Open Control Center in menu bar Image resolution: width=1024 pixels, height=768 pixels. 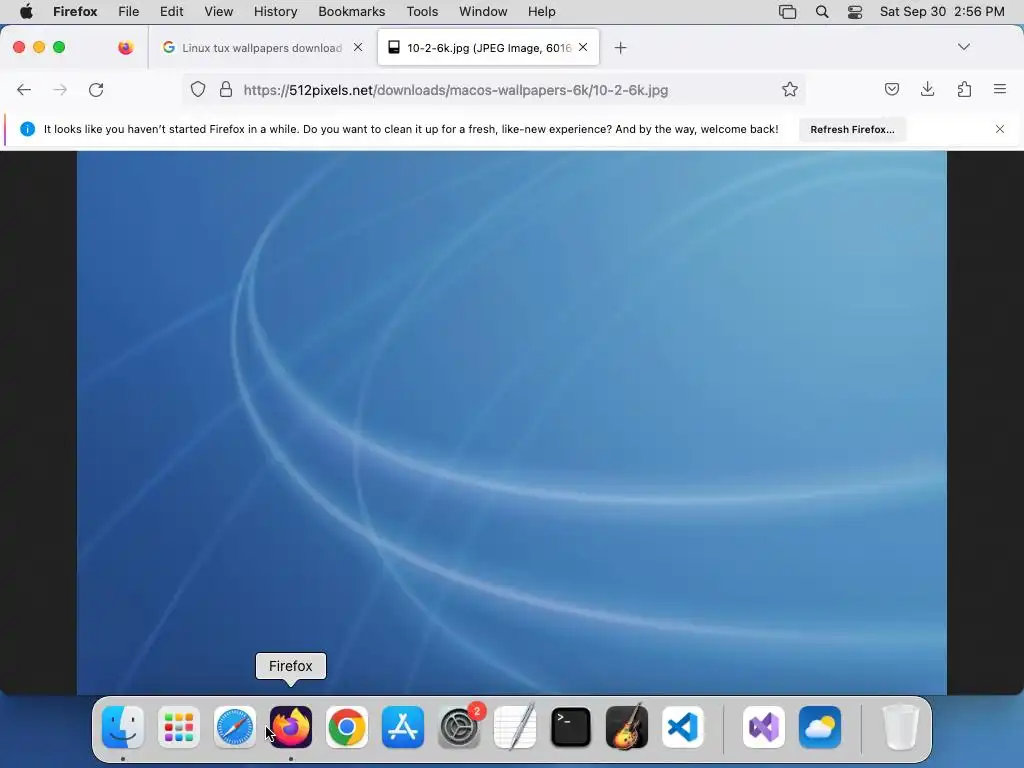(x=855, y=12)
